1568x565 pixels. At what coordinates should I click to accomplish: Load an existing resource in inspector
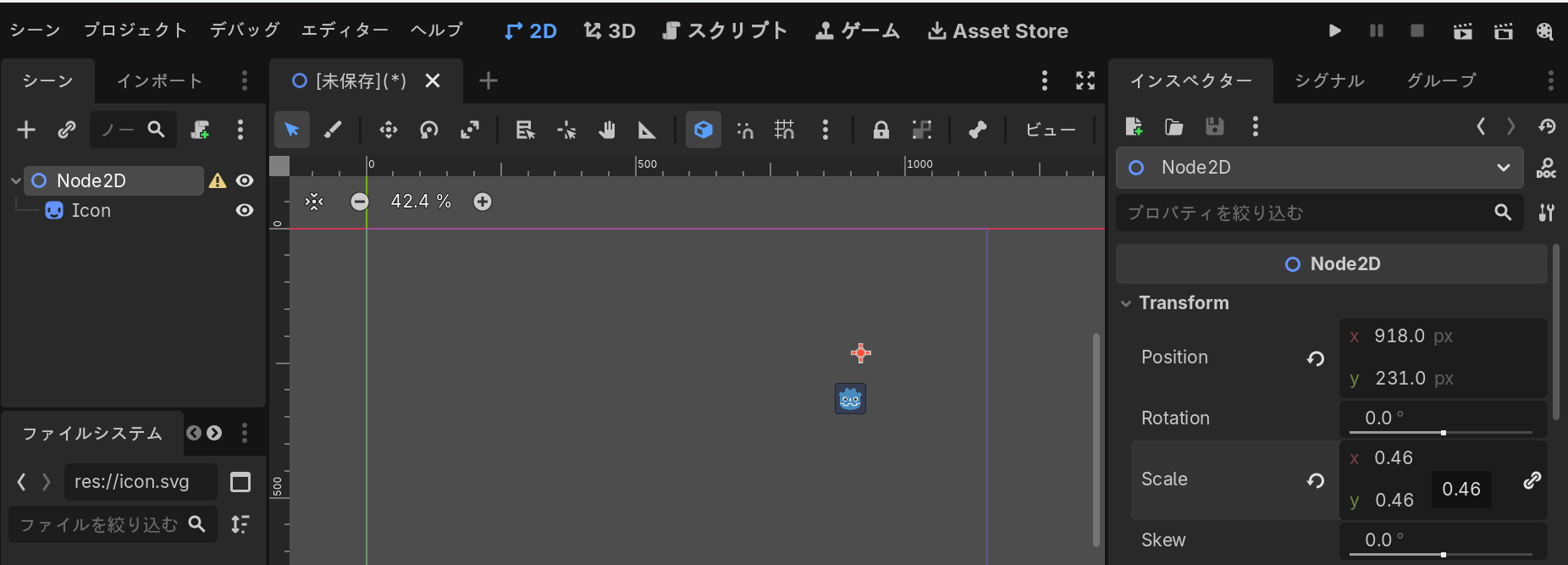pos(1174,127)
